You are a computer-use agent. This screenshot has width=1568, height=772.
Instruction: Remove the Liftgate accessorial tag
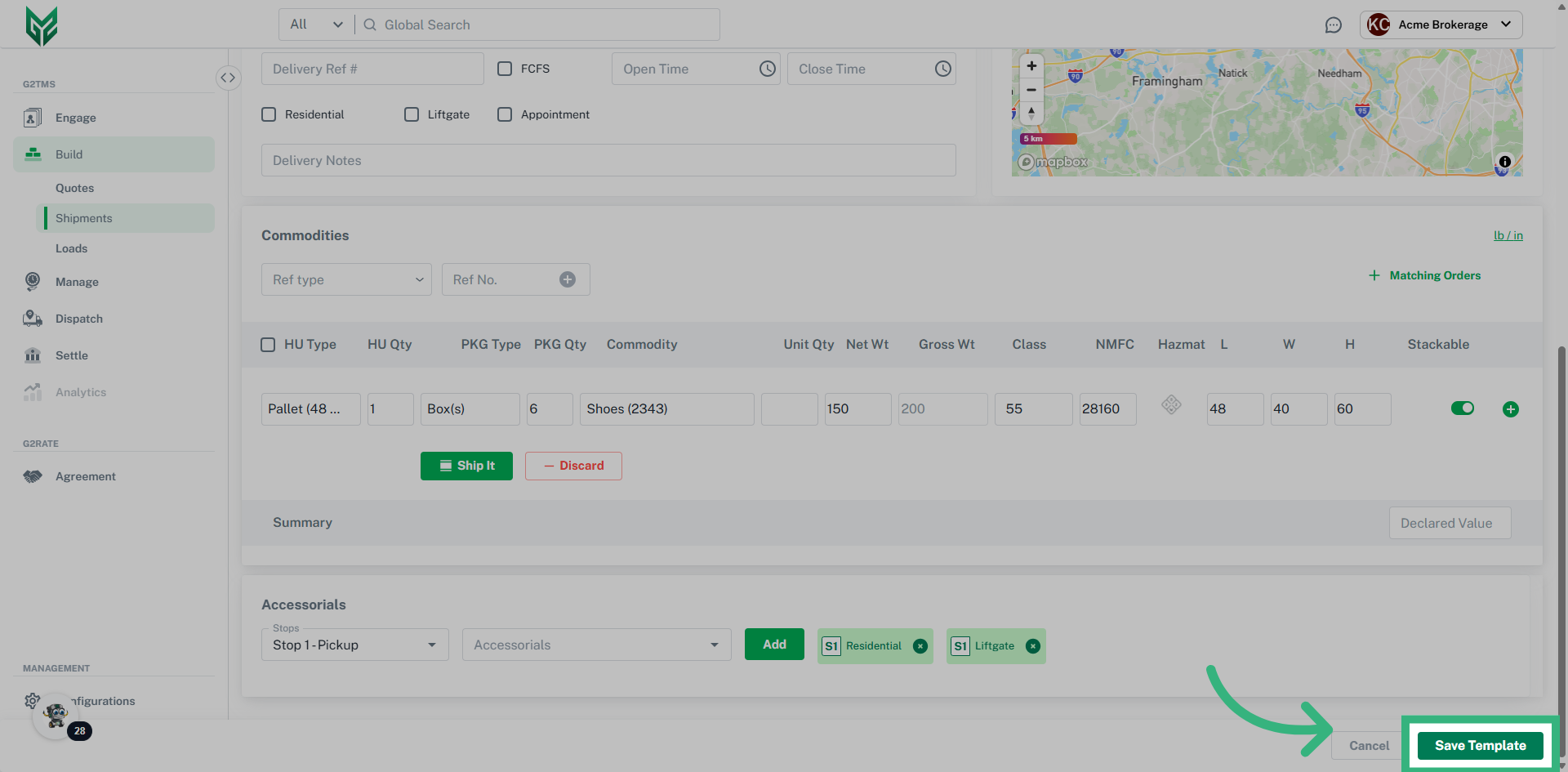1033,646
